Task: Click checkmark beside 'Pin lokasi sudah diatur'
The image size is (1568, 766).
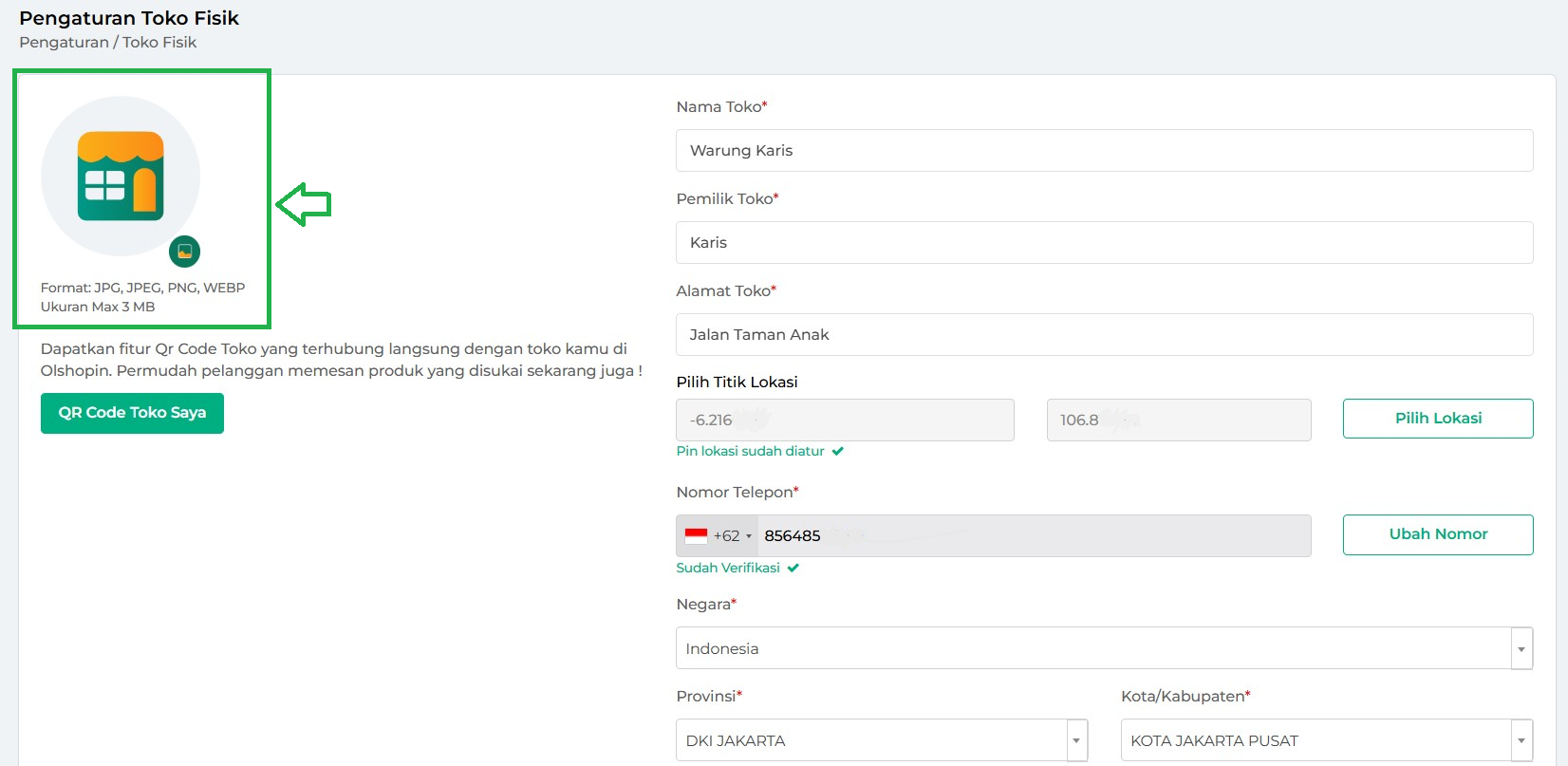Action: (x=838, y=452)
